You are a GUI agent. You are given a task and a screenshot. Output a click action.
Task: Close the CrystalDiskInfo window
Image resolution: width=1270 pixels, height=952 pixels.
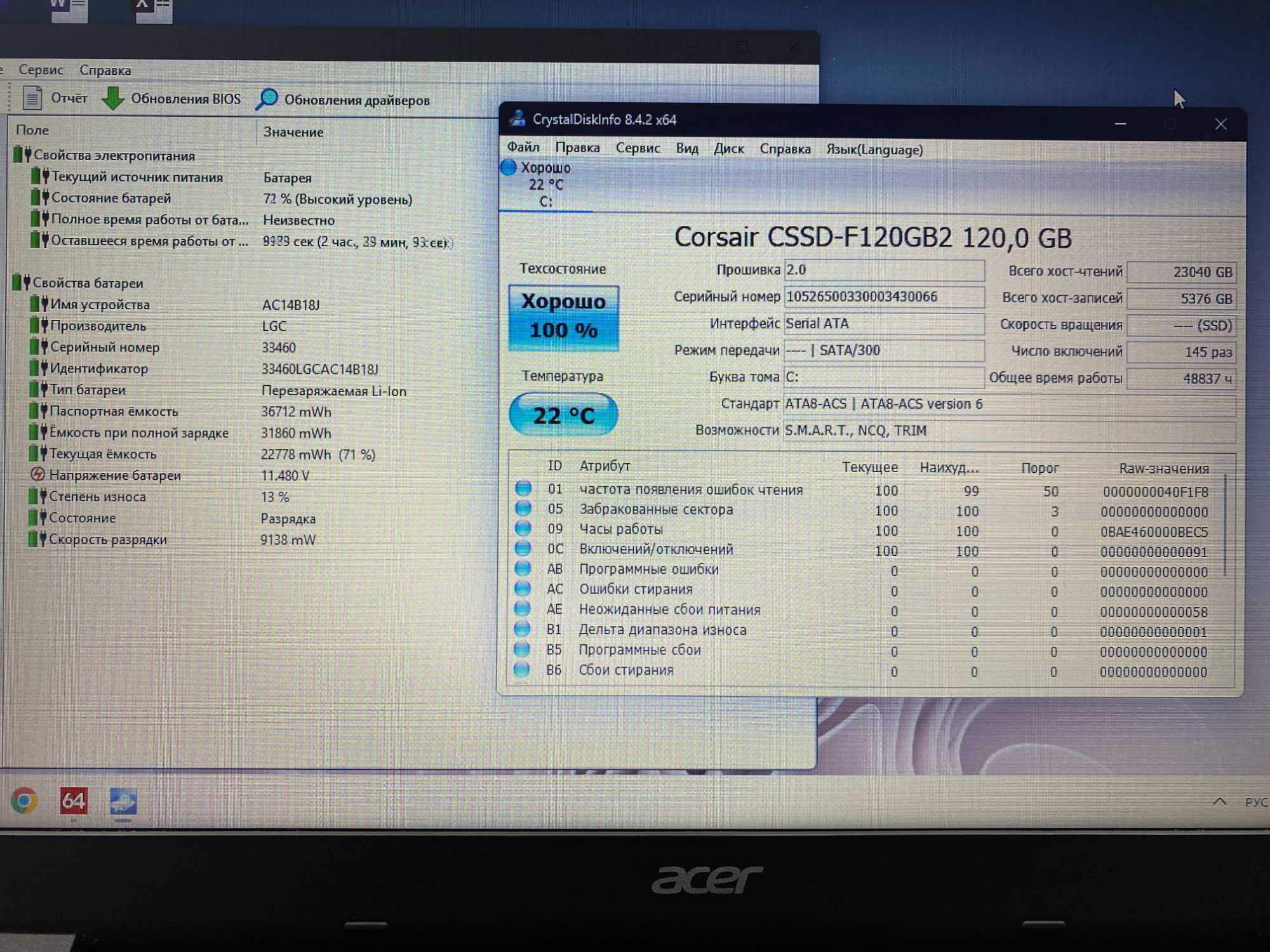1220,124
